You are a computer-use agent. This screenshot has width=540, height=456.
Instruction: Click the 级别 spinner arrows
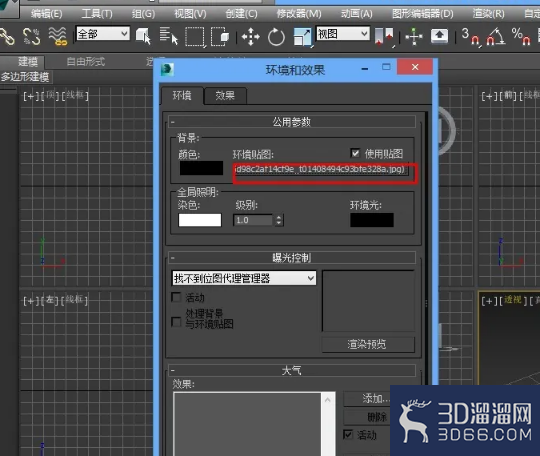click(x=279, y=220)
